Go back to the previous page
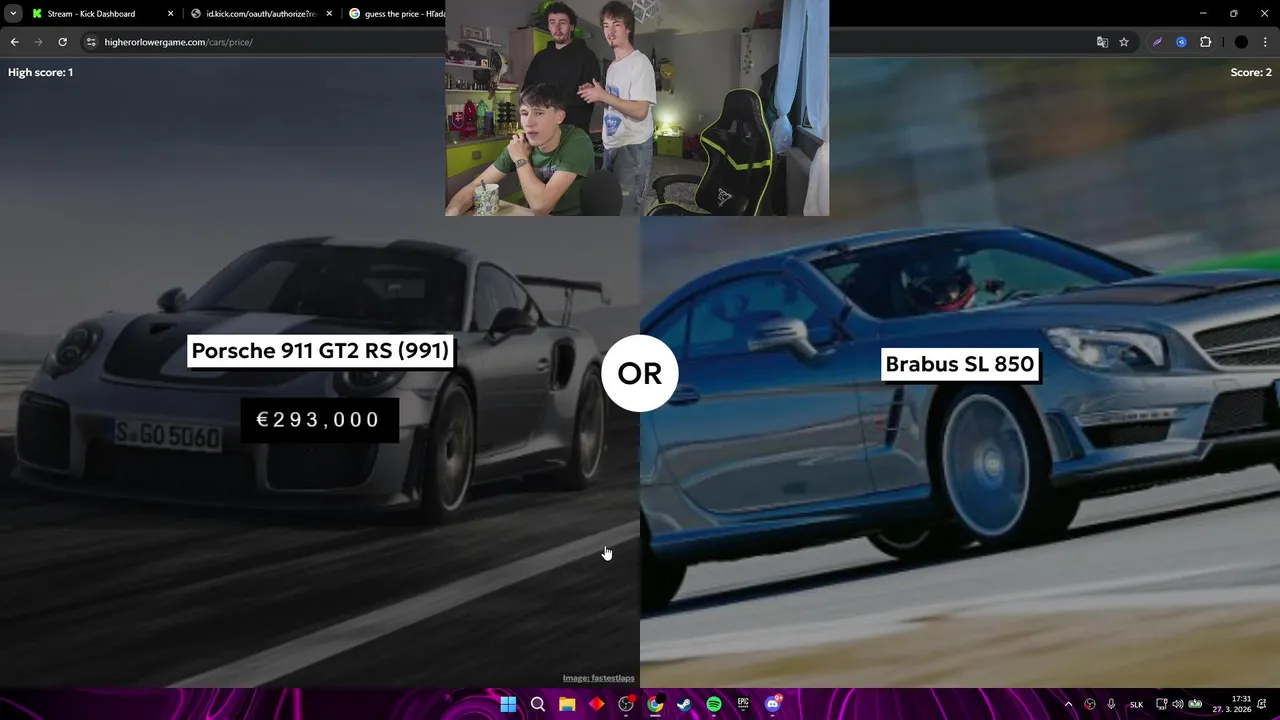 14,42
